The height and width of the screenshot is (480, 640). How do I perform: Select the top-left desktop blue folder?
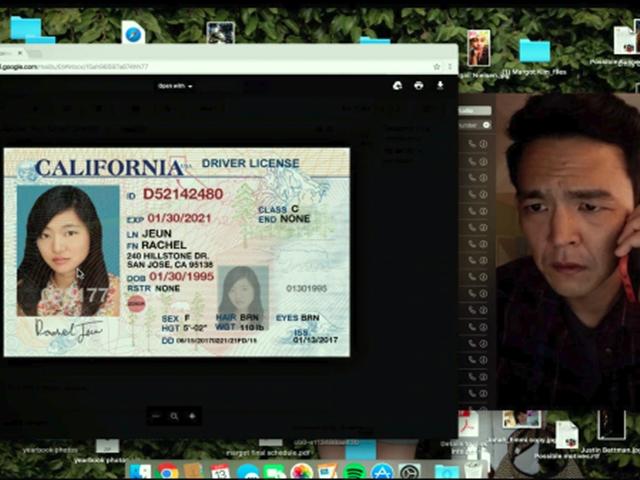(x=25, y=28)
